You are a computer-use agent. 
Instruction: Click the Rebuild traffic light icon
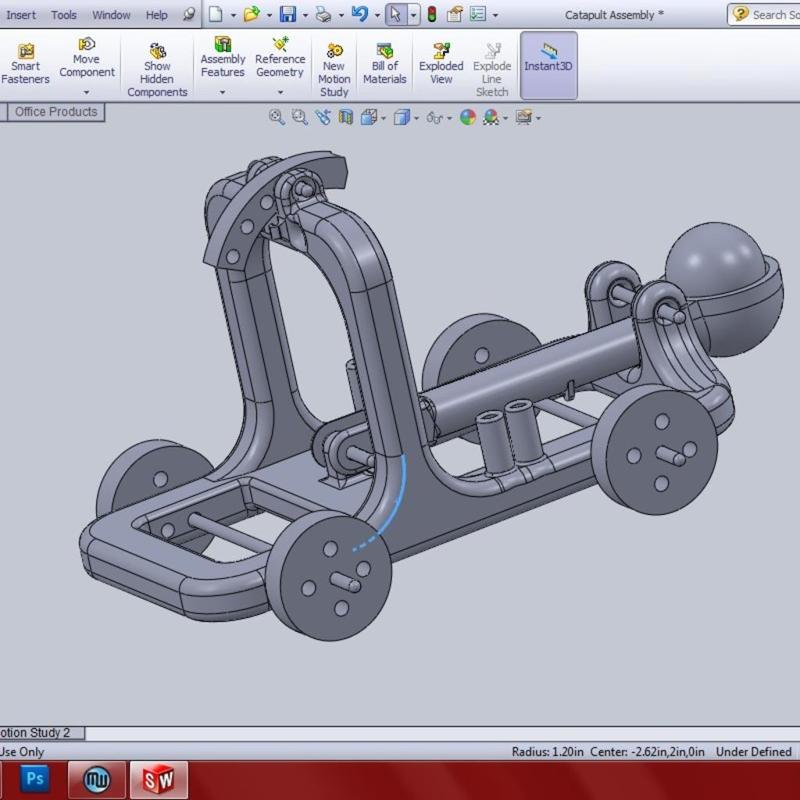coord(431,15)
